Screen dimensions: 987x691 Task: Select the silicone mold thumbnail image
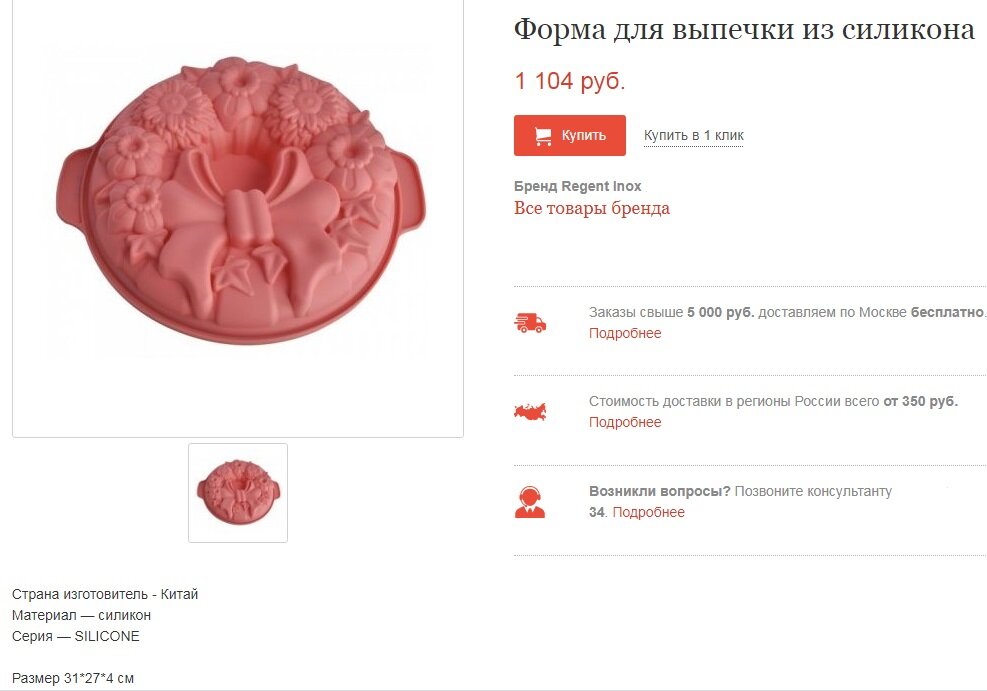click(238, 493)
